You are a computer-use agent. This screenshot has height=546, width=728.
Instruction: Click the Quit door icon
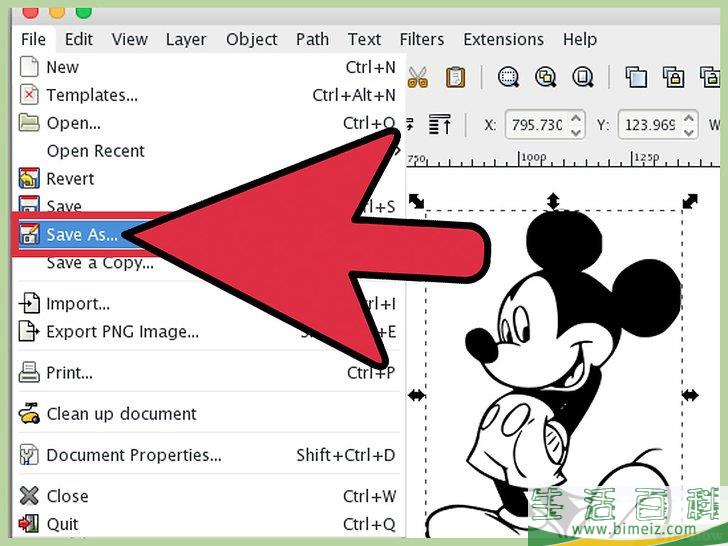[x=29, y=524]
